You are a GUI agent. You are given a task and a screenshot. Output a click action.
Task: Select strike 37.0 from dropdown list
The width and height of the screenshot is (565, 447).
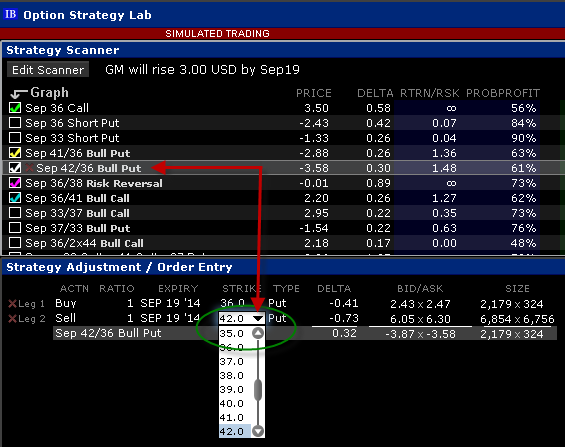232,361
